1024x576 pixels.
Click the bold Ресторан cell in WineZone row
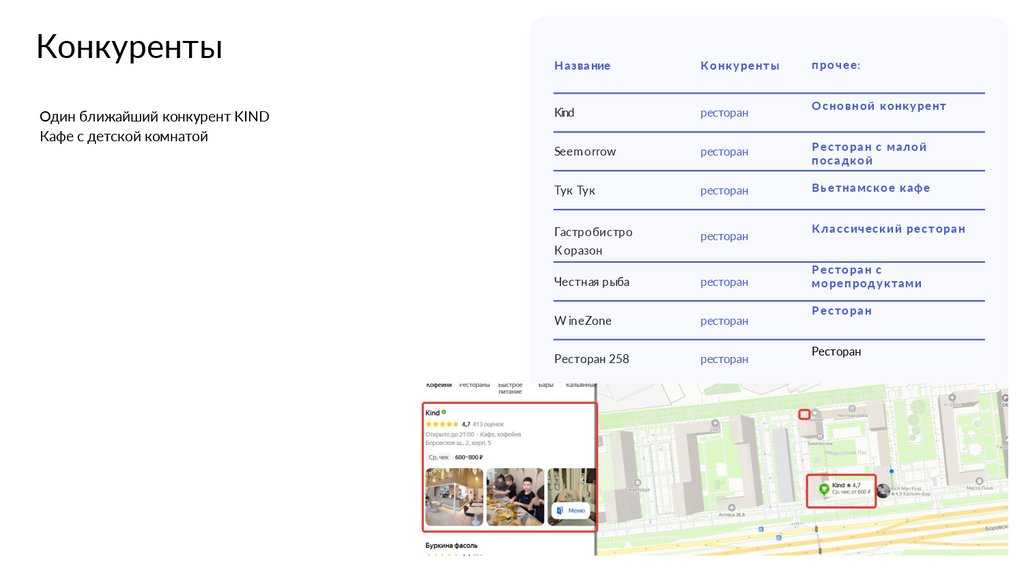841,310
